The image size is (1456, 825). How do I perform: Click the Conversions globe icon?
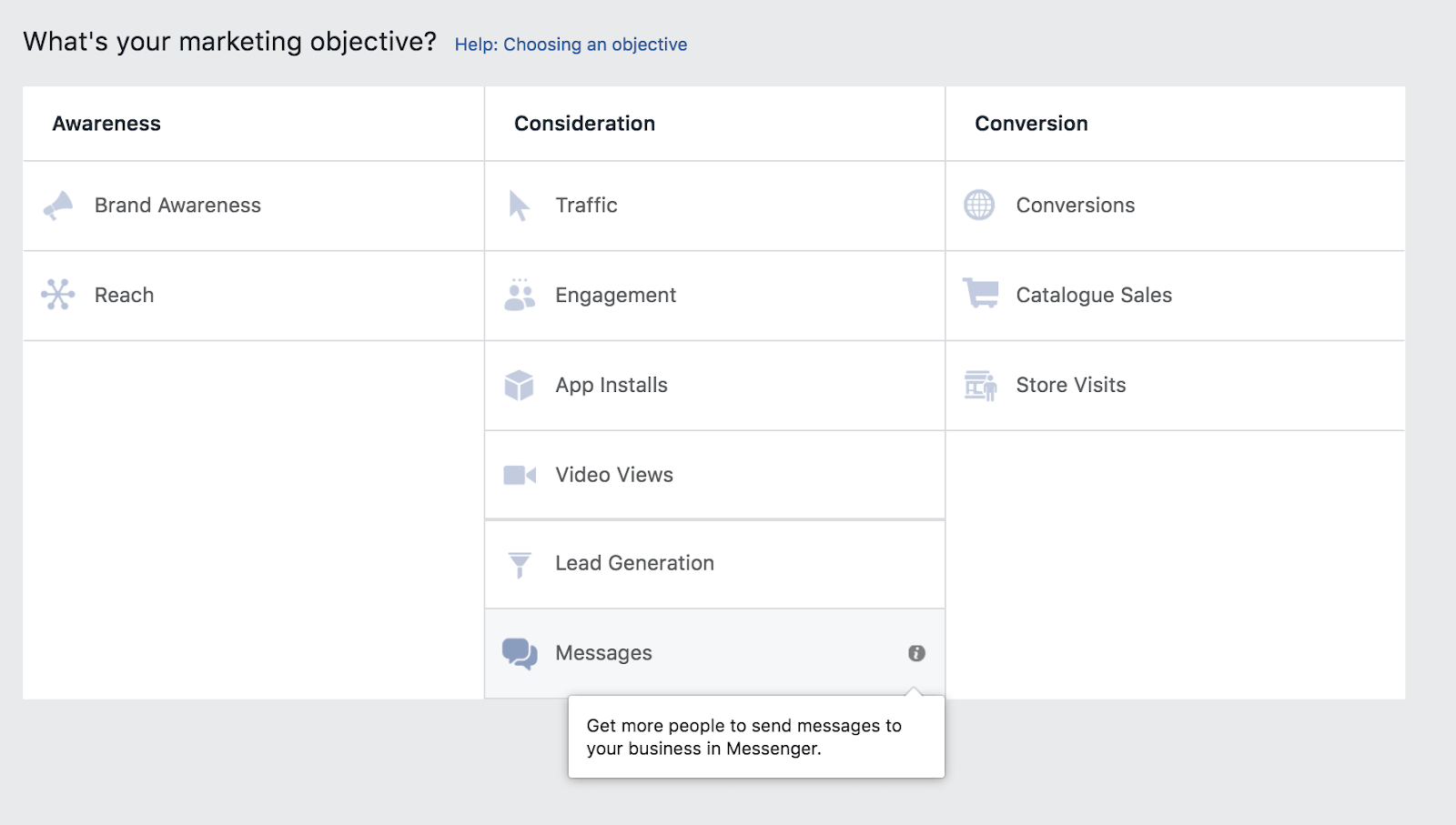[x=979, y=206]
